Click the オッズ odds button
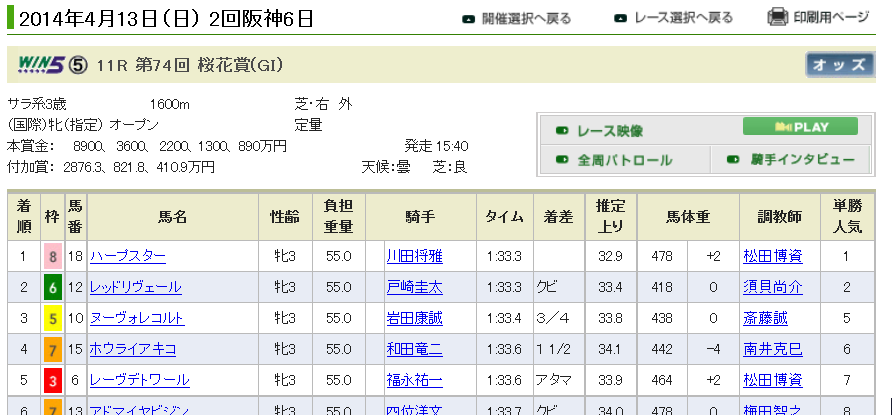Viewport: 892px width, 415px height. 839,65
